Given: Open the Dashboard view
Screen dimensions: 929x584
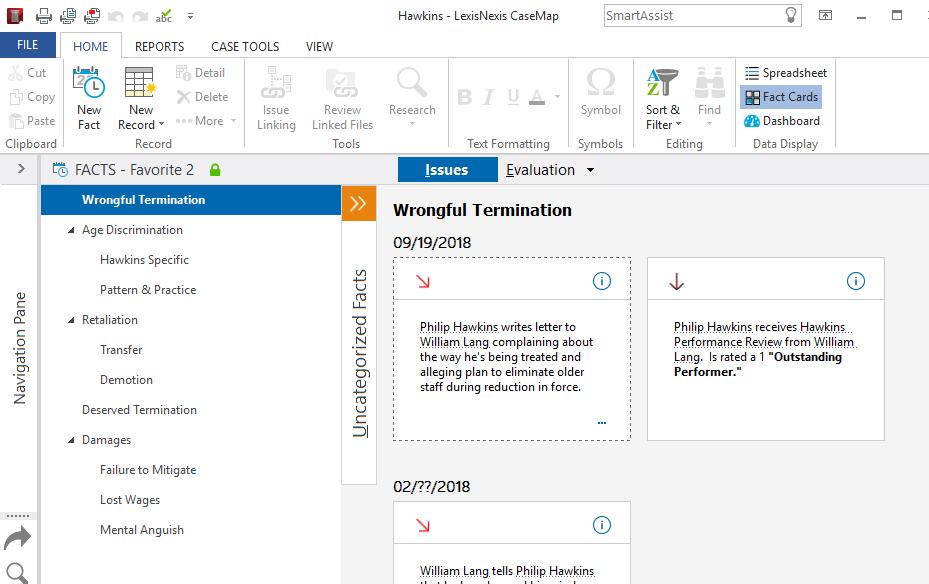Looking at the screenshot, I should point(782,121).
